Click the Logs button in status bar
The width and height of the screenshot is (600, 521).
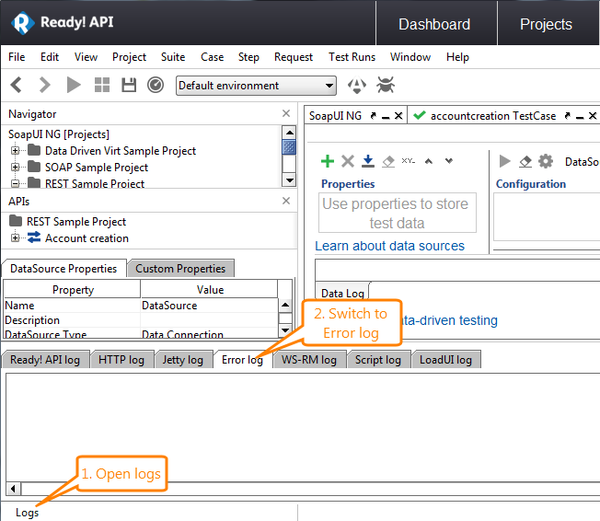tap(27, 513)
